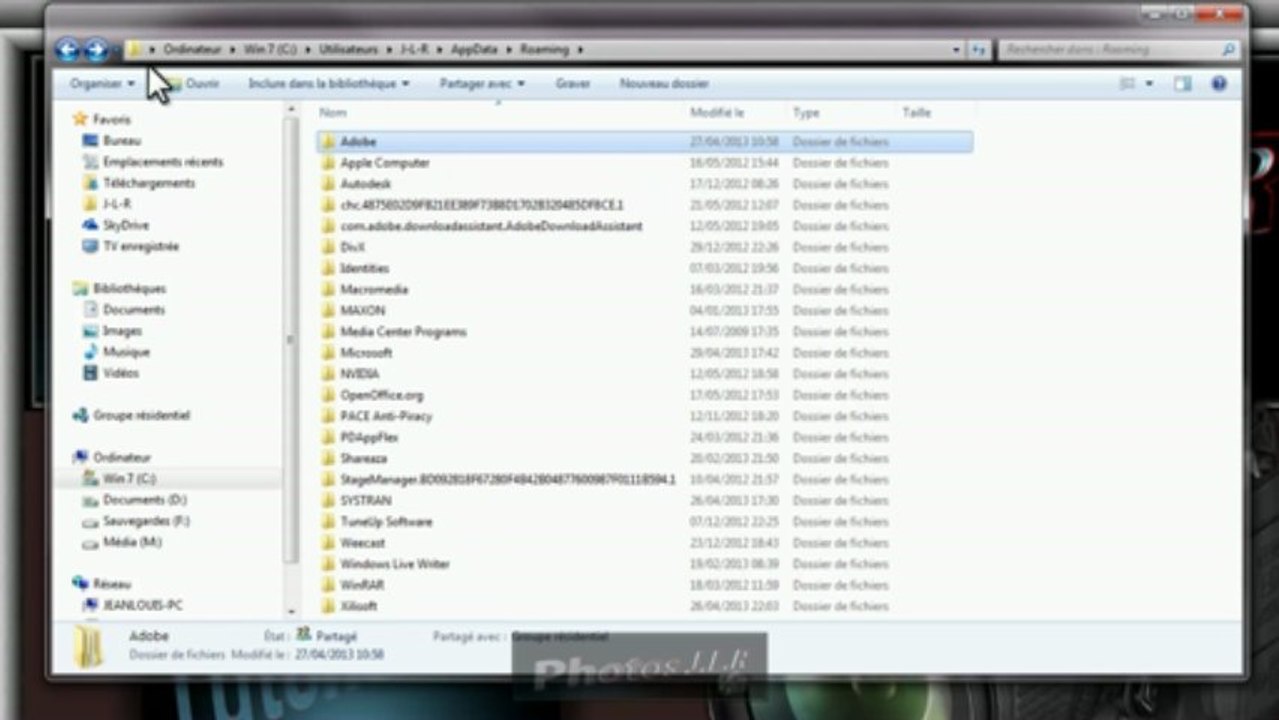Select Groupe résidentiel in sidebar

click(x=141, y=415)
